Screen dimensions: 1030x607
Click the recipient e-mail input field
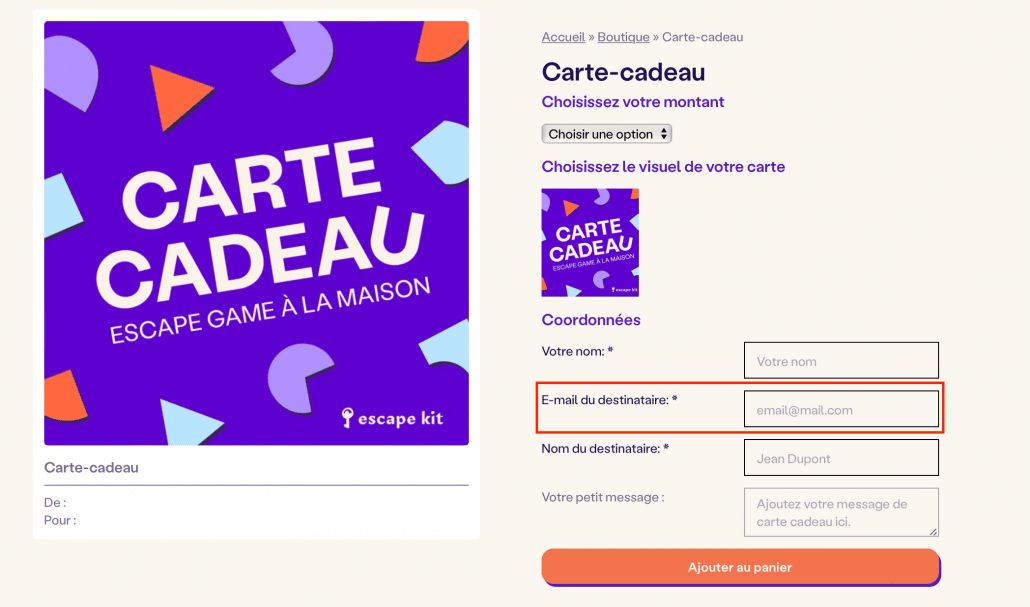[x=841, y=409]
